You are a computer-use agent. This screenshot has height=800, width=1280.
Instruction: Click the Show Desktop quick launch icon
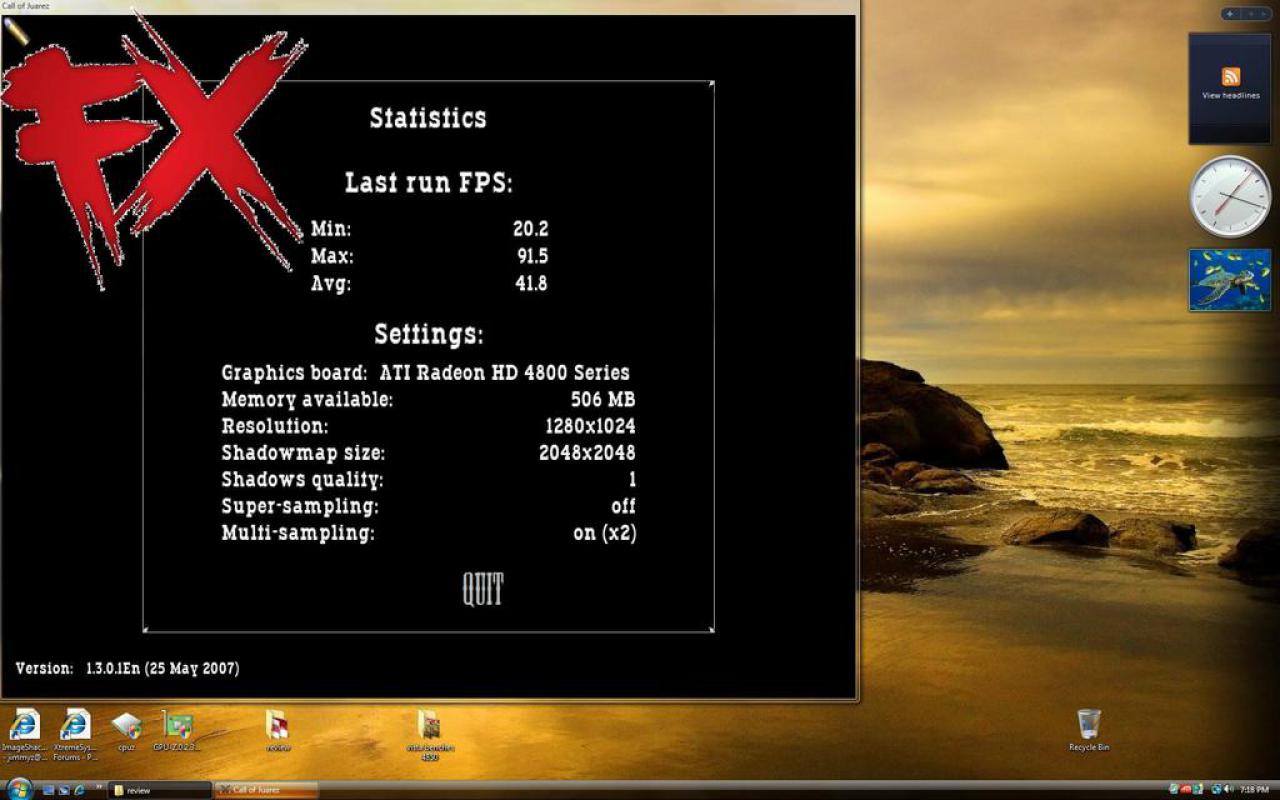click(48, 790)
